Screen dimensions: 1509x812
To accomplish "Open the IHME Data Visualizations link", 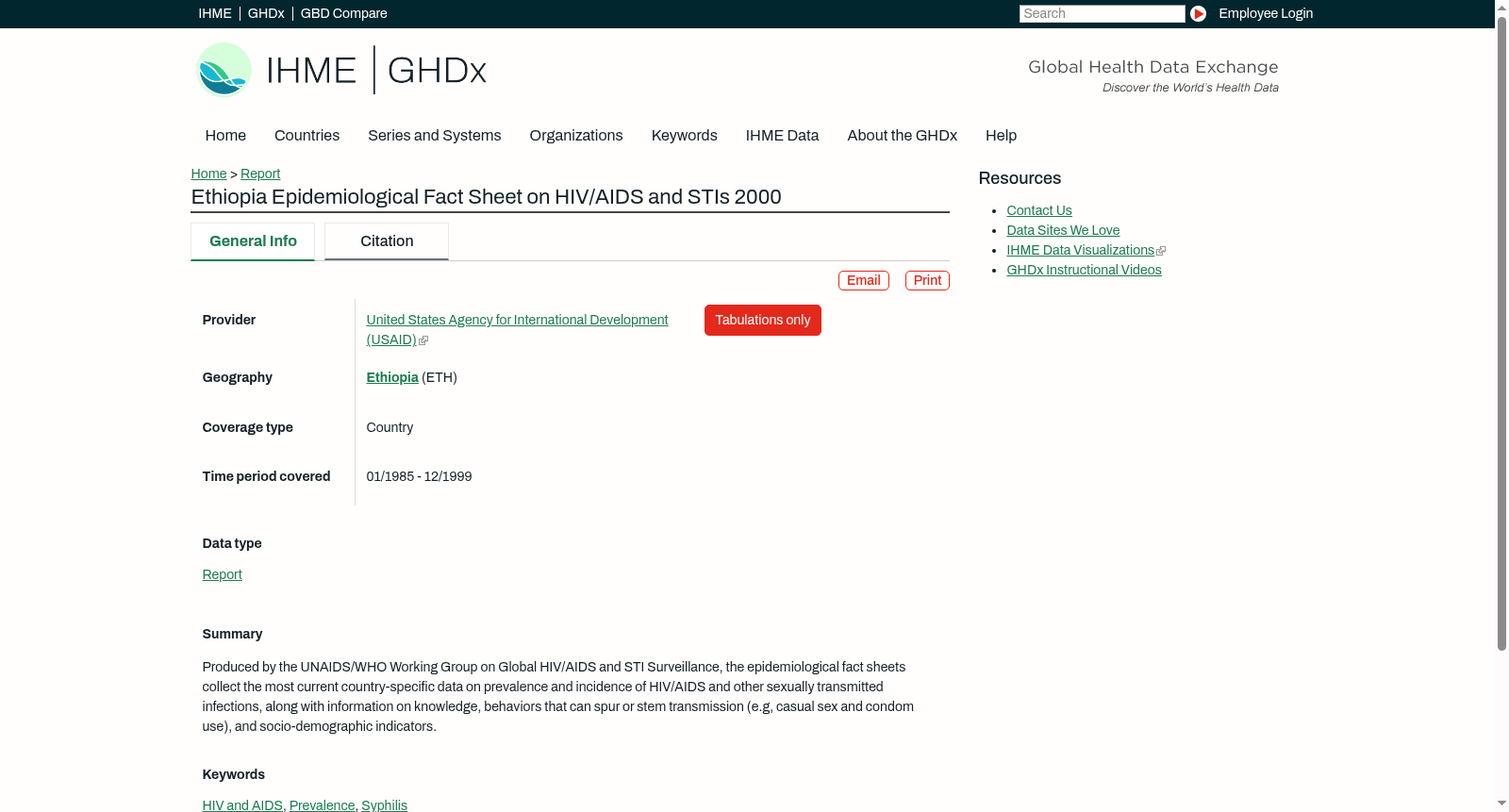I will [1080, 251].
